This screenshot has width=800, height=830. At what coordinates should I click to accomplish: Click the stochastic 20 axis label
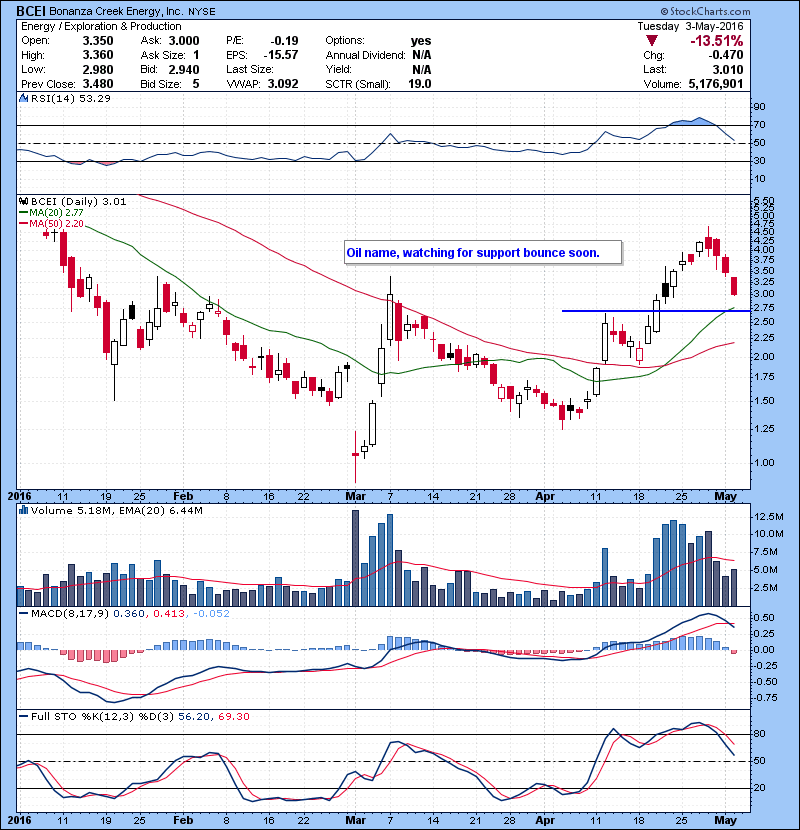[x=759, y=788]
